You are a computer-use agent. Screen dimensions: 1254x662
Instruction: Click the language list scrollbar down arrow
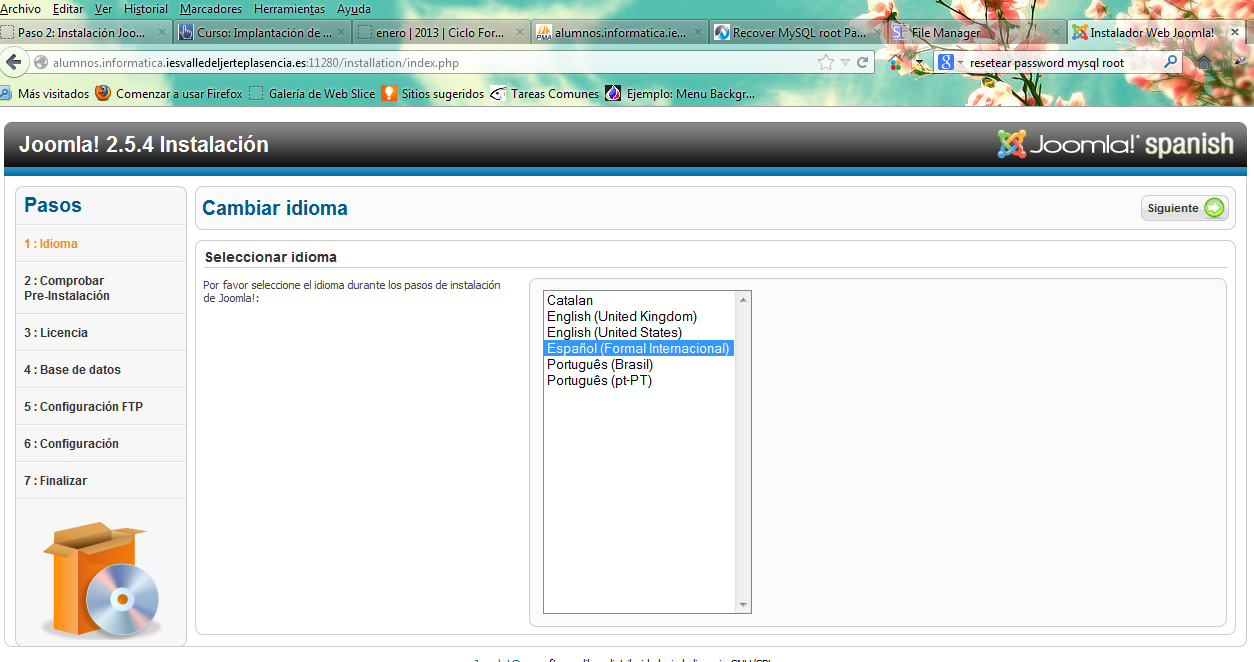tap(743, 605)
